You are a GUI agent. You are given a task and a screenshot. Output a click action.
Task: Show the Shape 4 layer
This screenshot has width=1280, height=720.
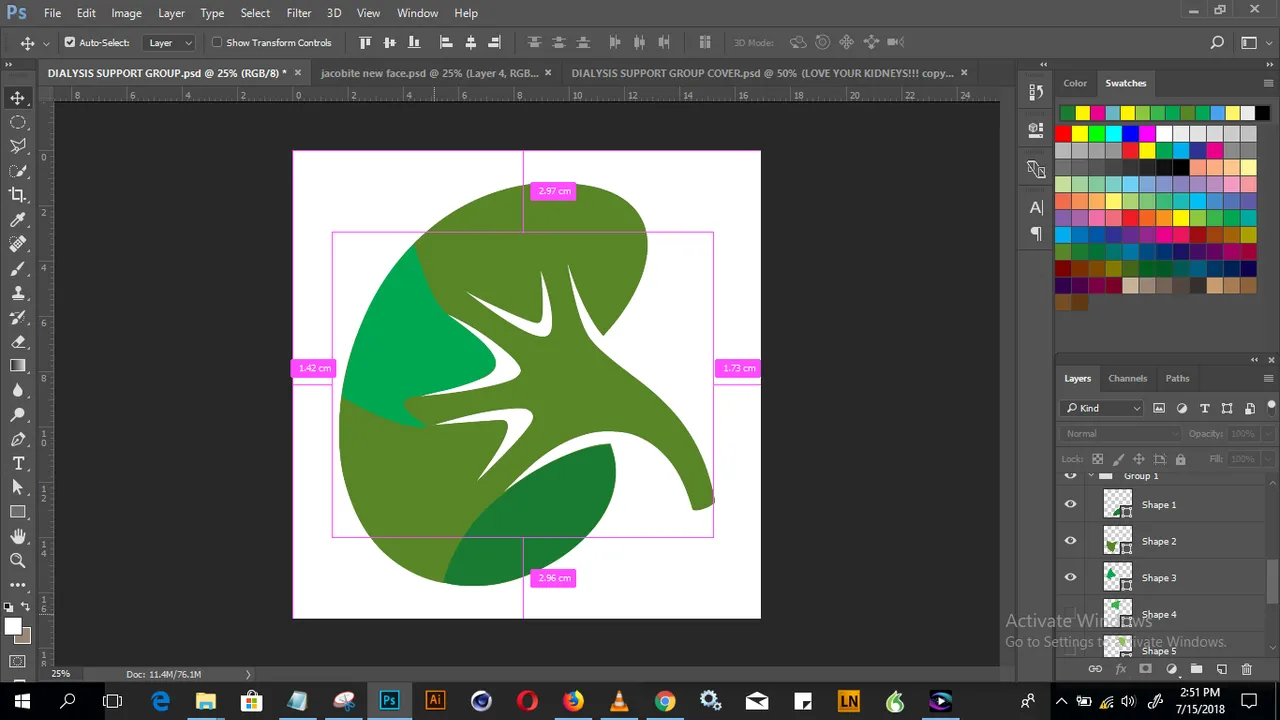pyautogui.click(x=1071, y=614)
